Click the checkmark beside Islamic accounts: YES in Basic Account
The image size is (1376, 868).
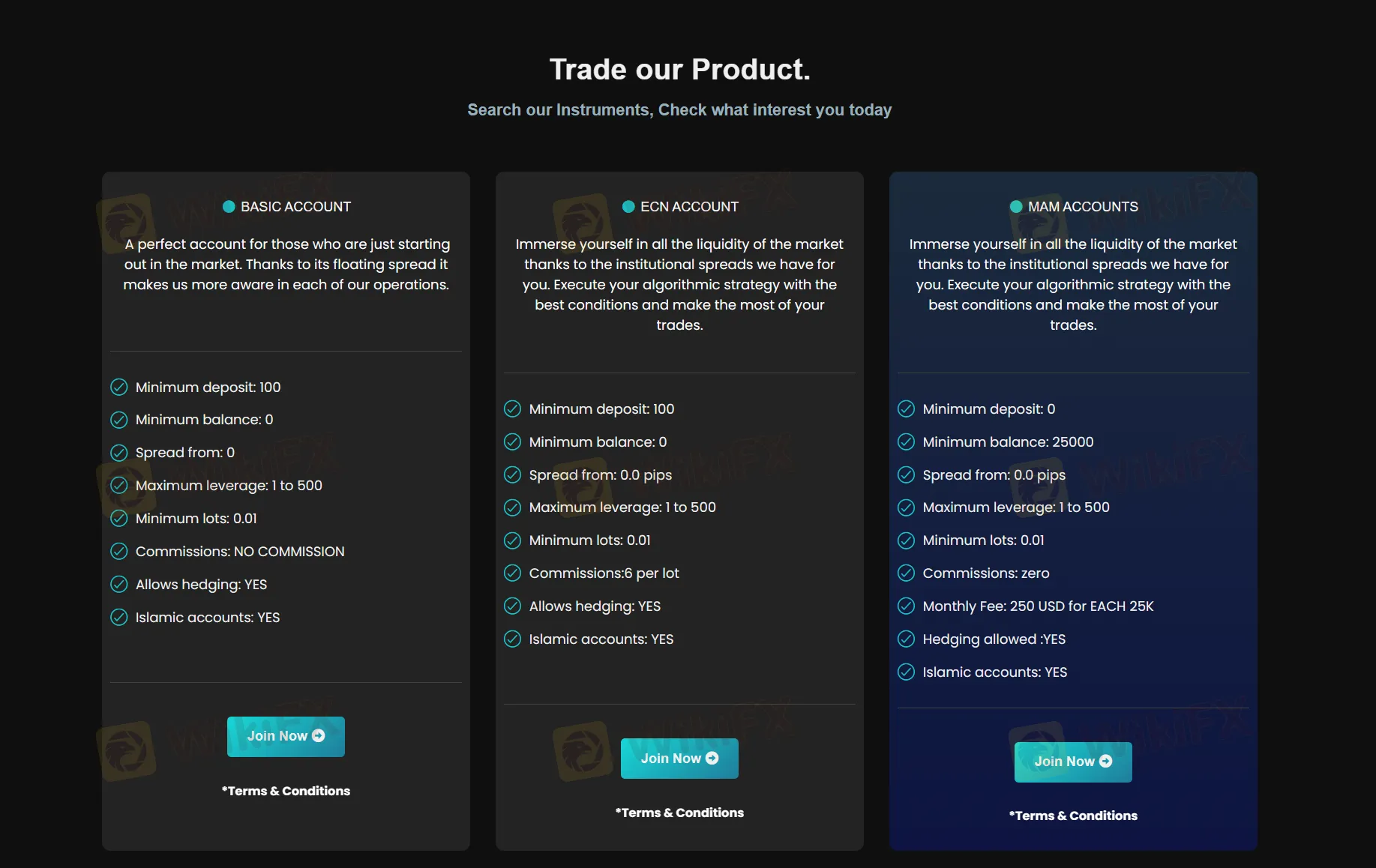coord(120,617)
